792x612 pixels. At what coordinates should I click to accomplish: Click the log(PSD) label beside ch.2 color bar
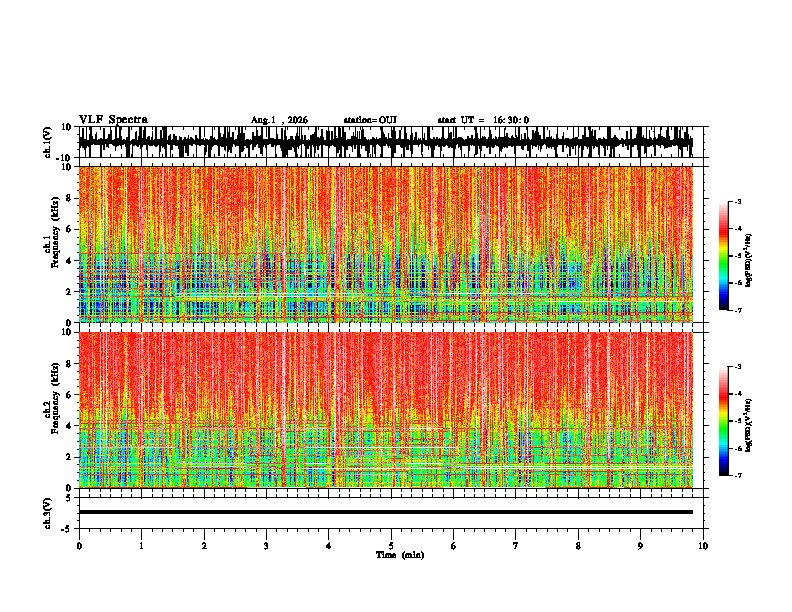tap(749, 426)
